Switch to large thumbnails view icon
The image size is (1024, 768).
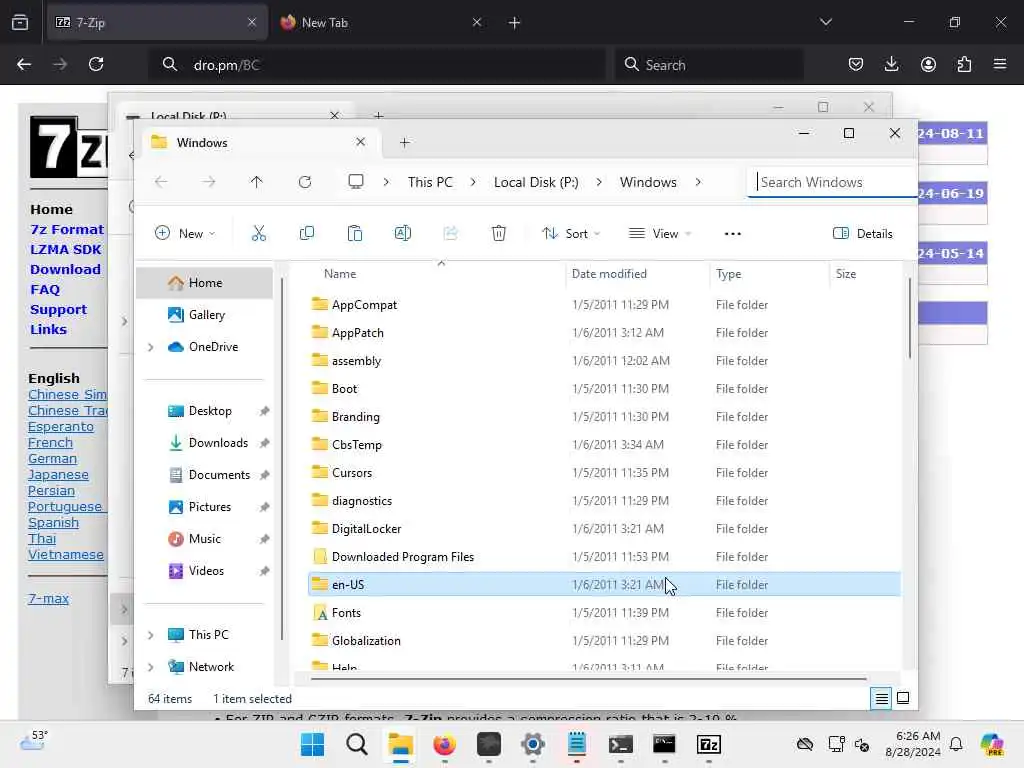pos(903,698)
